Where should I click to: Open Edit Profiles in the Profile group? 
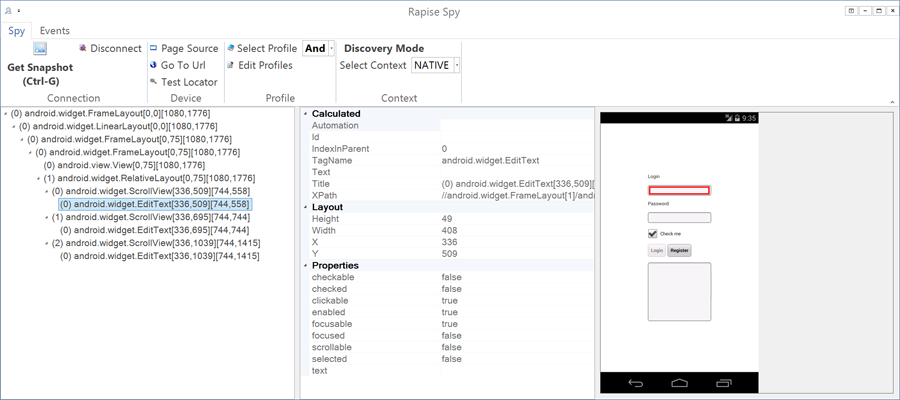pyautogui.click(x=230, y=65)
